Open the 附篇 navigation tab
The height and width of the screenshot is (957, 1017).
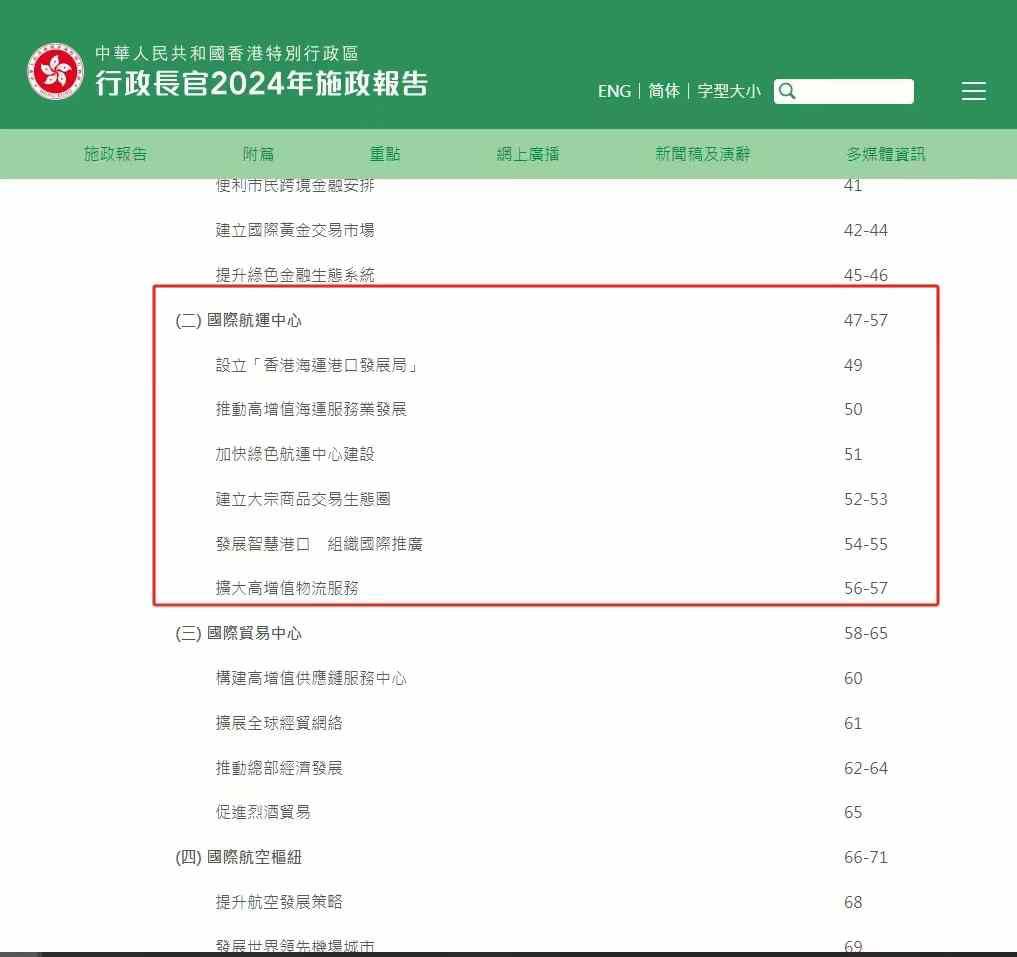coord(259,154)
